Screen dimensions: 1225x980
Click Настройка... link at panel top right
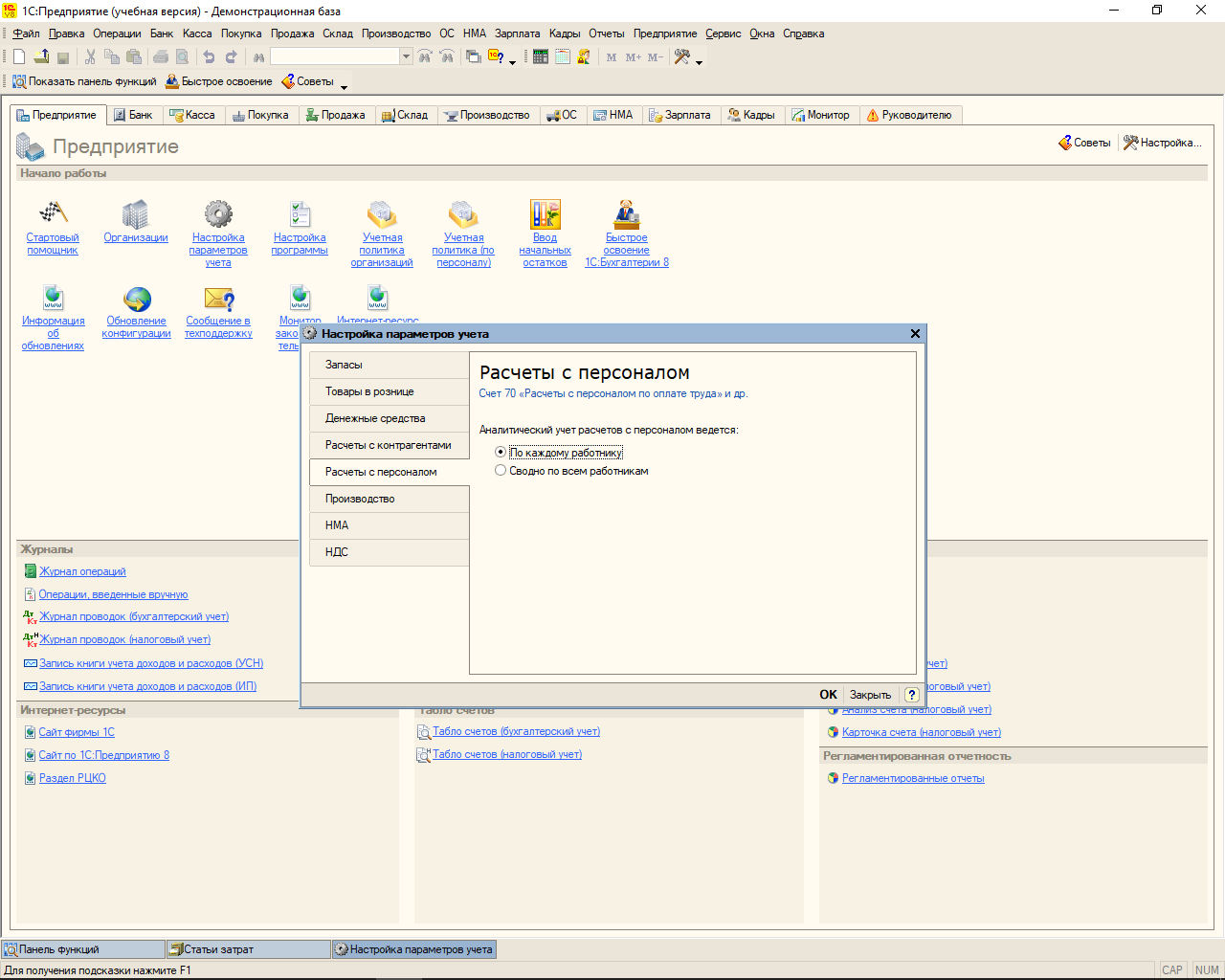tap(1162, 143)
